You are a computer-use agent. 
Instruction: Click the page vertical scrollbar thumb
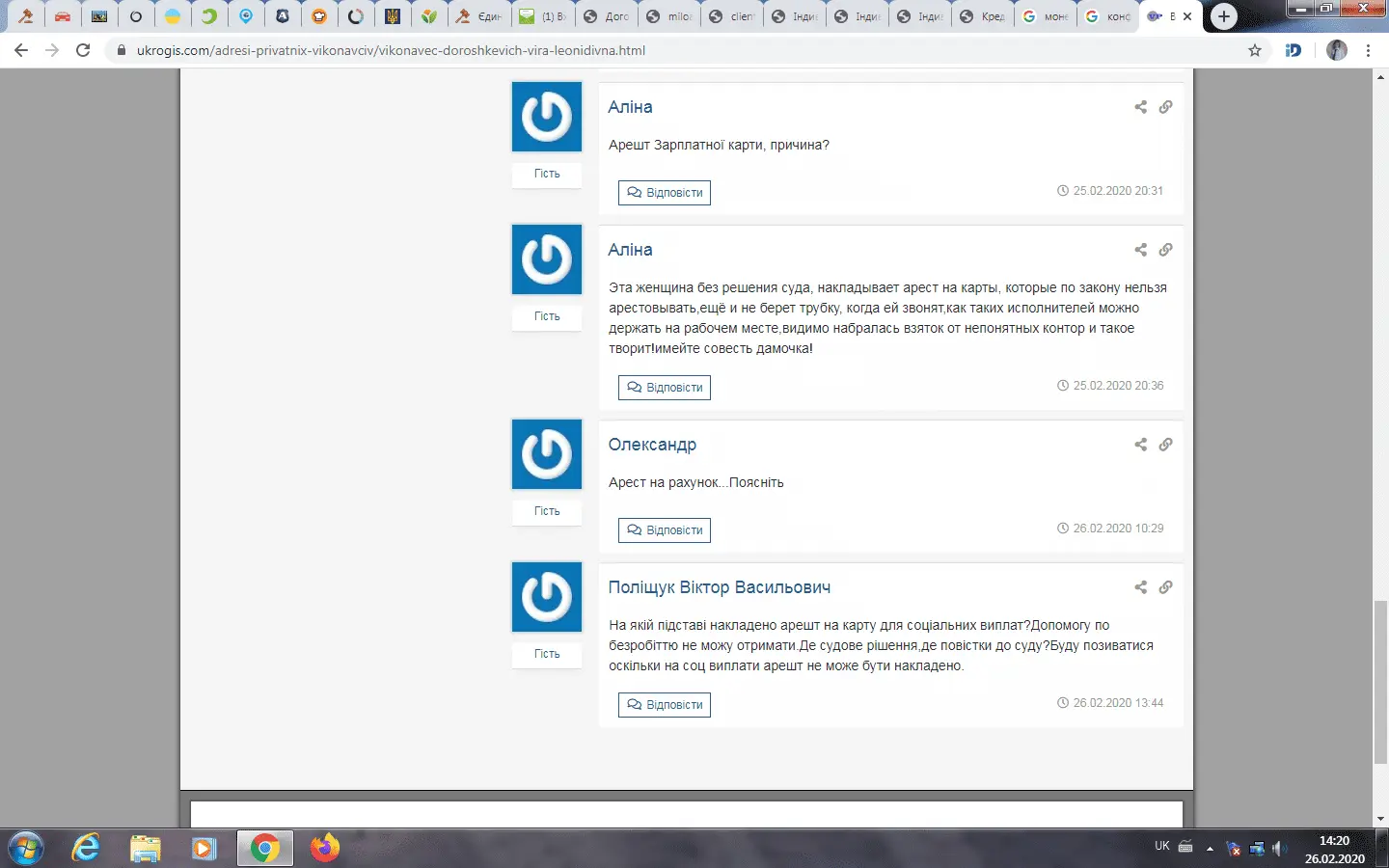(x=1380, y=680)
